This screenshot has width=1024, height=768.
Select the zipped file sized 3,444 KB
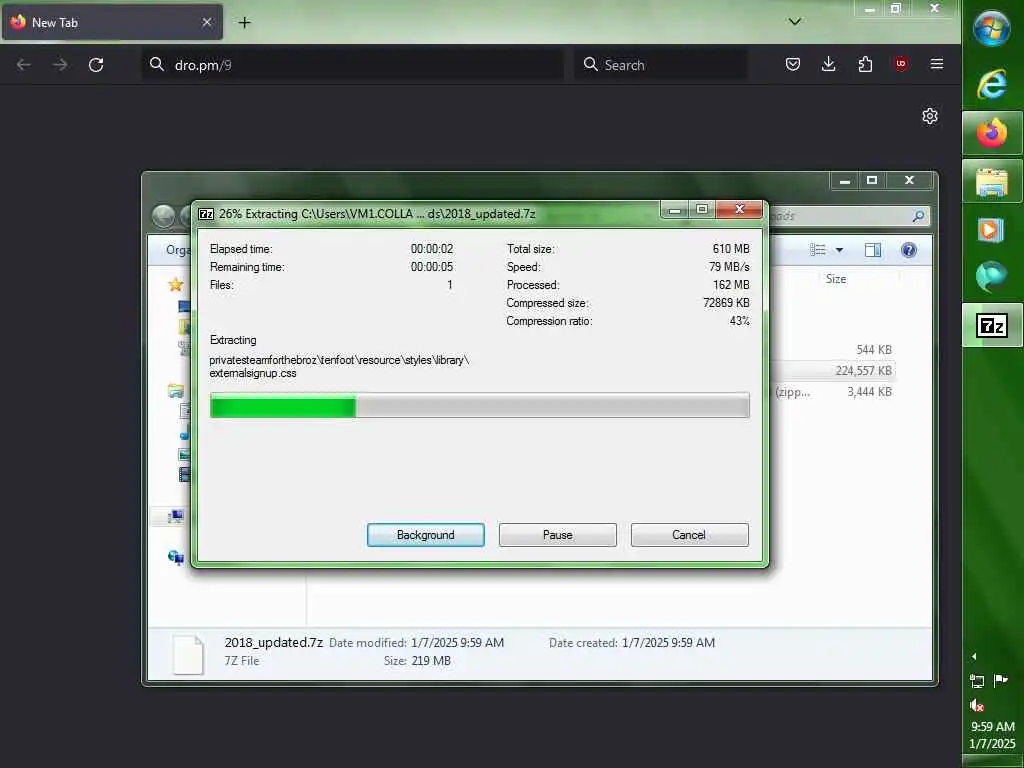[x=833, y=392]
